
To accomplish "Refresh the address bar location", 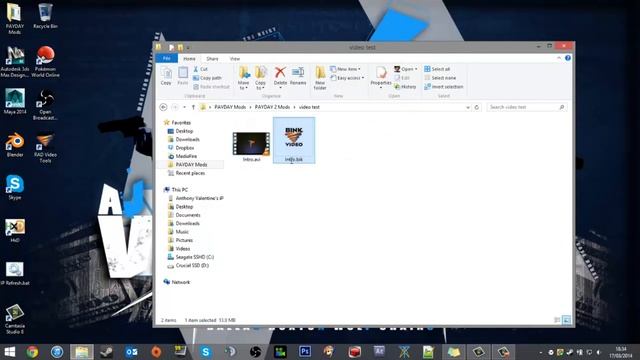I will click(x=476, y=107).
